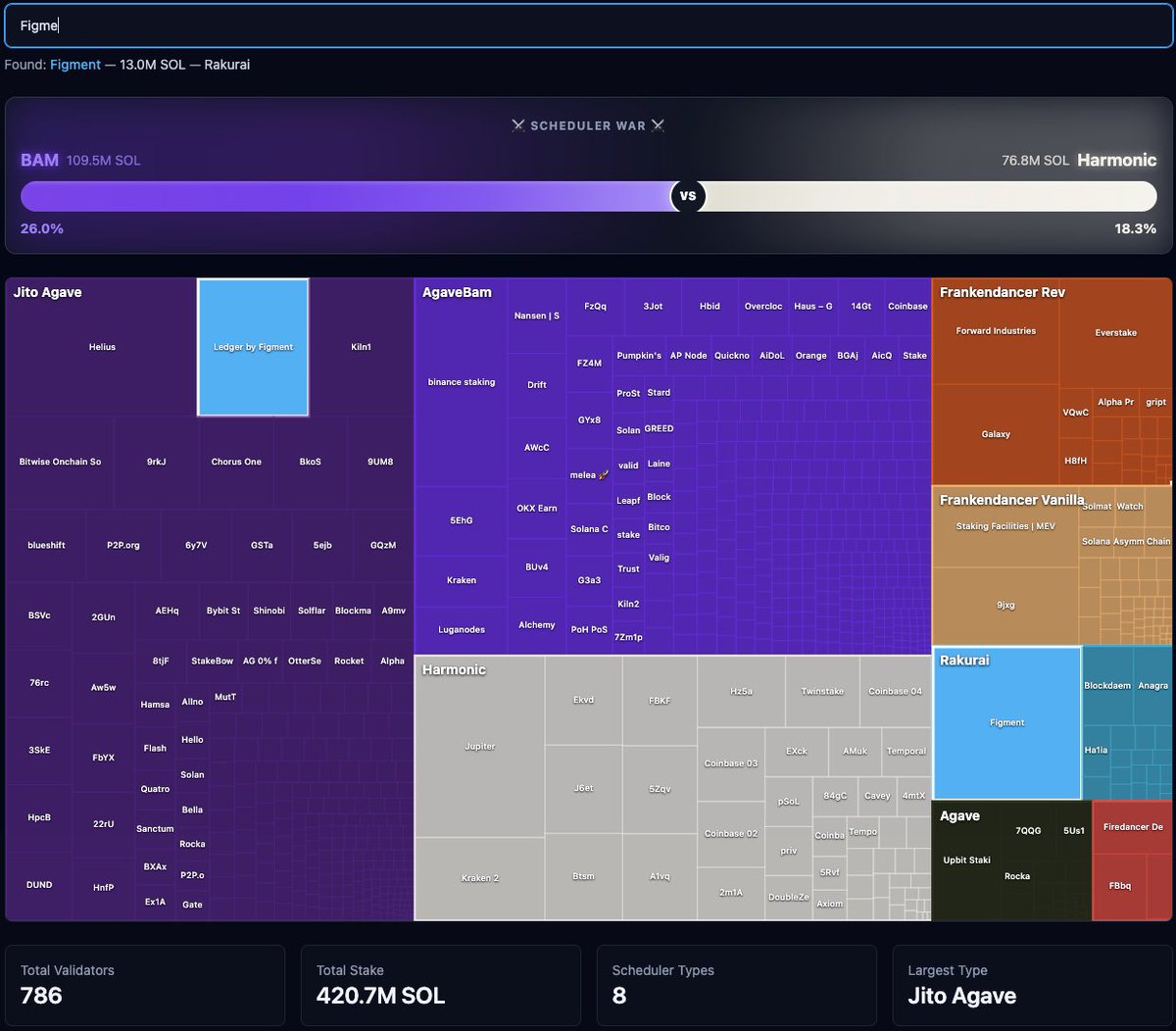Select the highlighted Ledger by Figment tile
This screenshot has width=1176, height=1031.
click(x=253, y=347)
